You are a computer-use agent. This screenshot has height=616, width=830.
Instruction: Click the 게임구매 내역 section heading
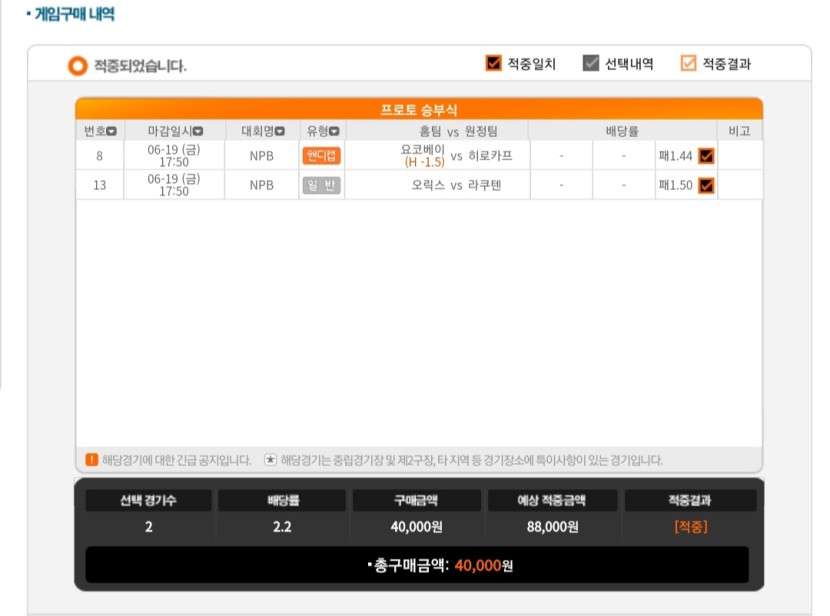tap(74, 14)
